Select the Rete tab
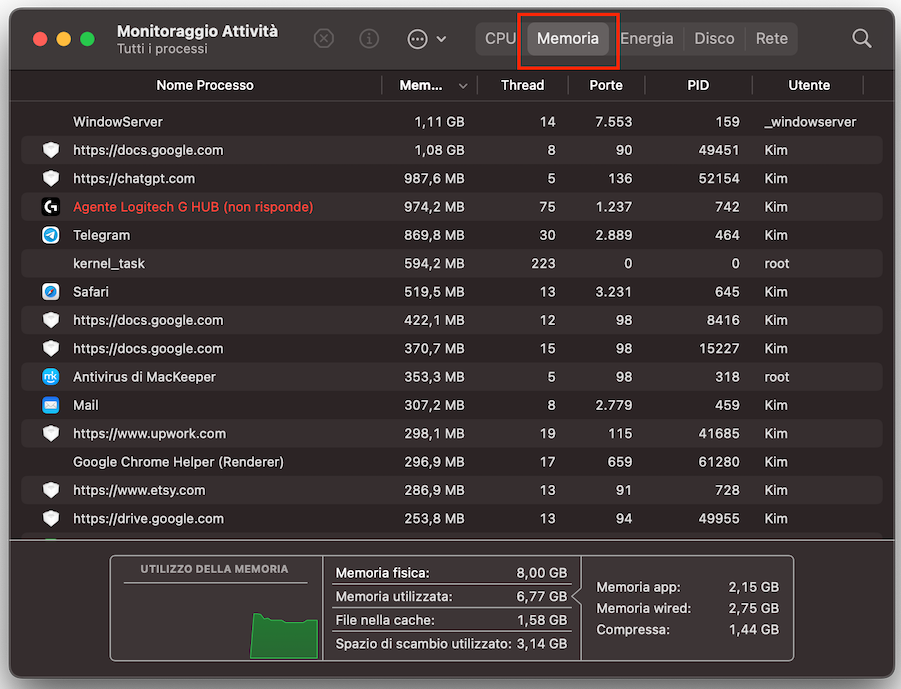This screenshot has height=689, width=901. click(771, 39)
